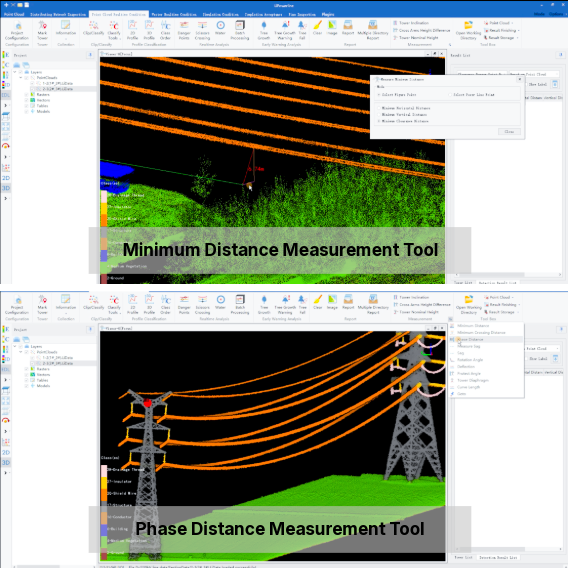The width and height of the screenshot is (568, 568).
Task: Open Working Directory in upper window
Action: click(468, 30)
